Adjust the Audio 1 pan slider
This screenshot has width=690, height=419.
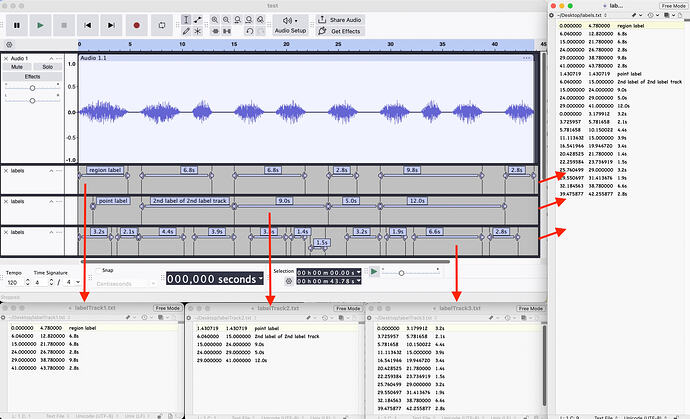pyautogui.click(x=32, y=101)
